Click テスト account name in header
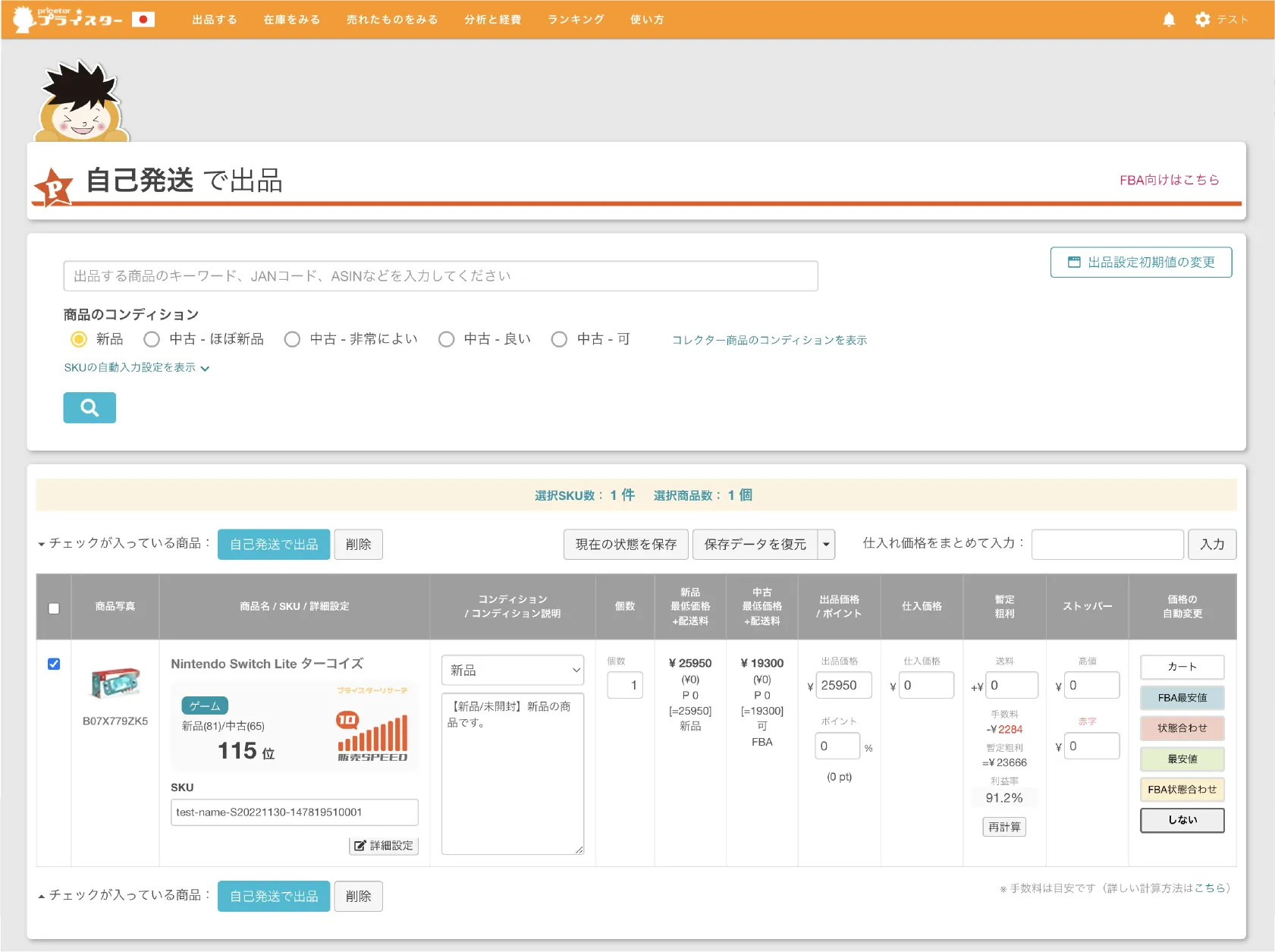The width and height of the screenshot is (1275, 952). (x=1232, y=20)
